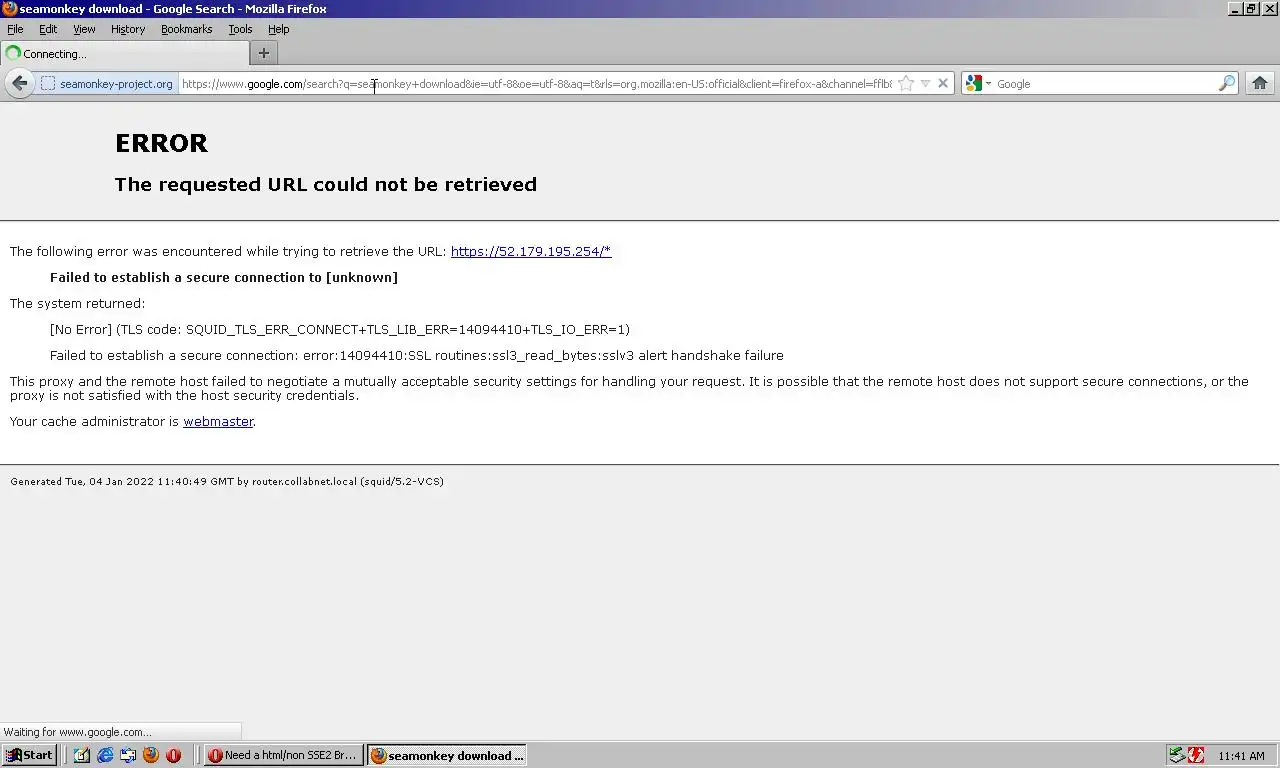
Task: Open the Windows Start button
Action: click(x=29, y=755)
